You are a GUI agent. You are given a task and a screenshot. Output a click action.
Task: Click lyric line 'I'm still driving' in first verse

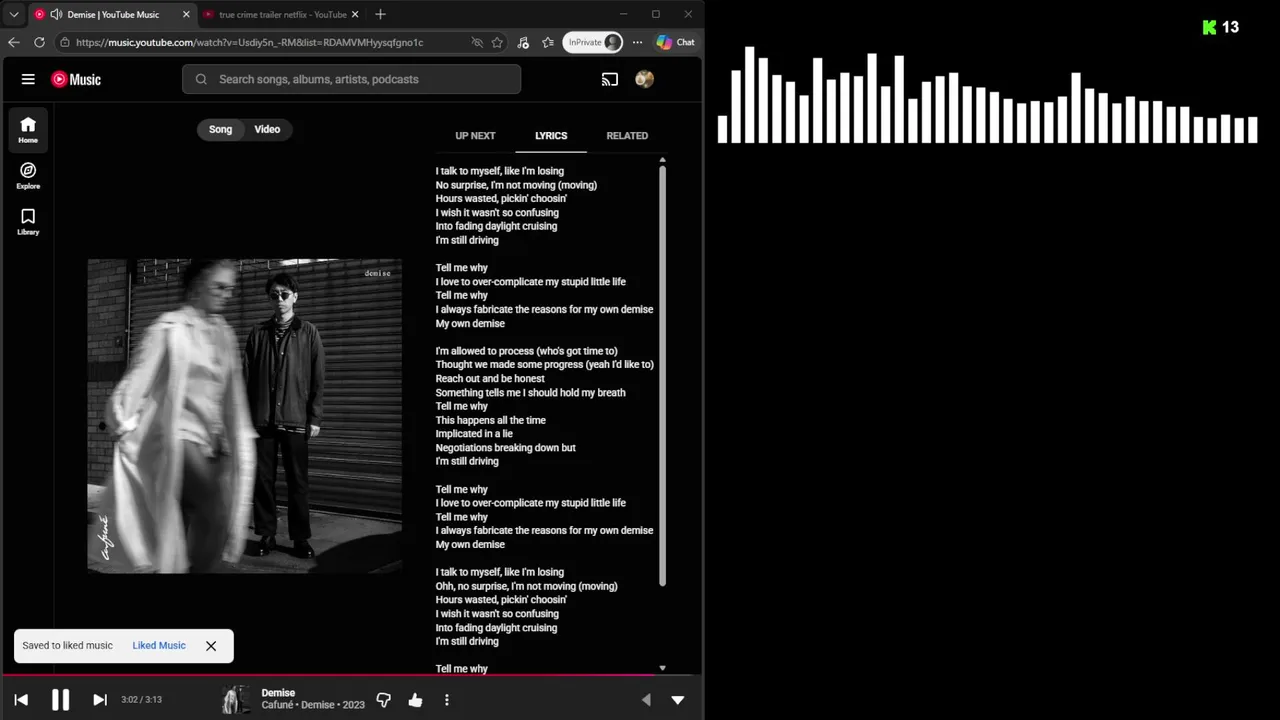[x=467, y=240]
